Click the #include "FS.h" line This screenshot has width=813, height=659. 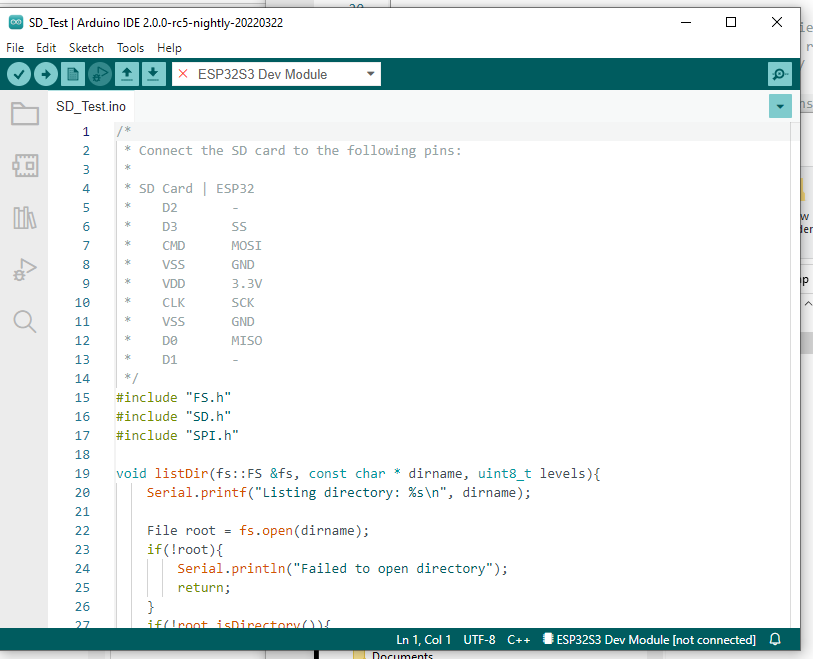(174, 398)
